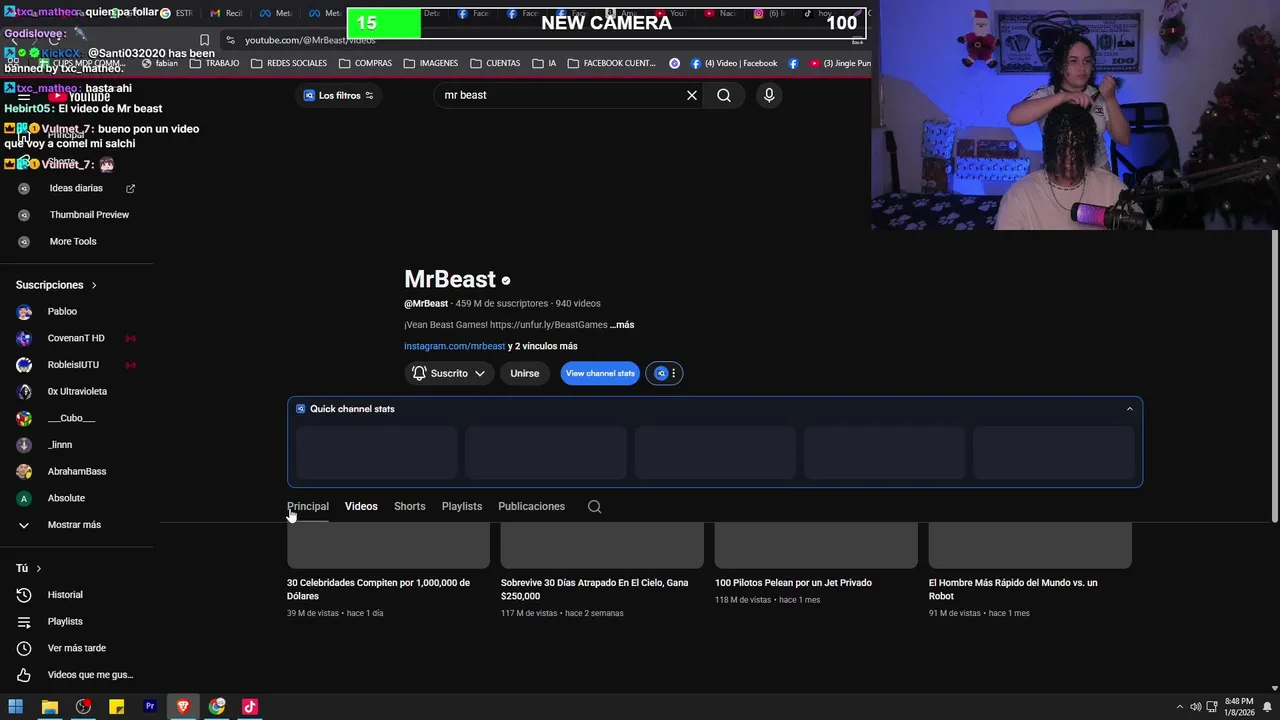Image resolution: width=1280 pixels, height=720 pixels.
Task: Open Ideas diarias in the sidebar
Action: click(76, 188)
